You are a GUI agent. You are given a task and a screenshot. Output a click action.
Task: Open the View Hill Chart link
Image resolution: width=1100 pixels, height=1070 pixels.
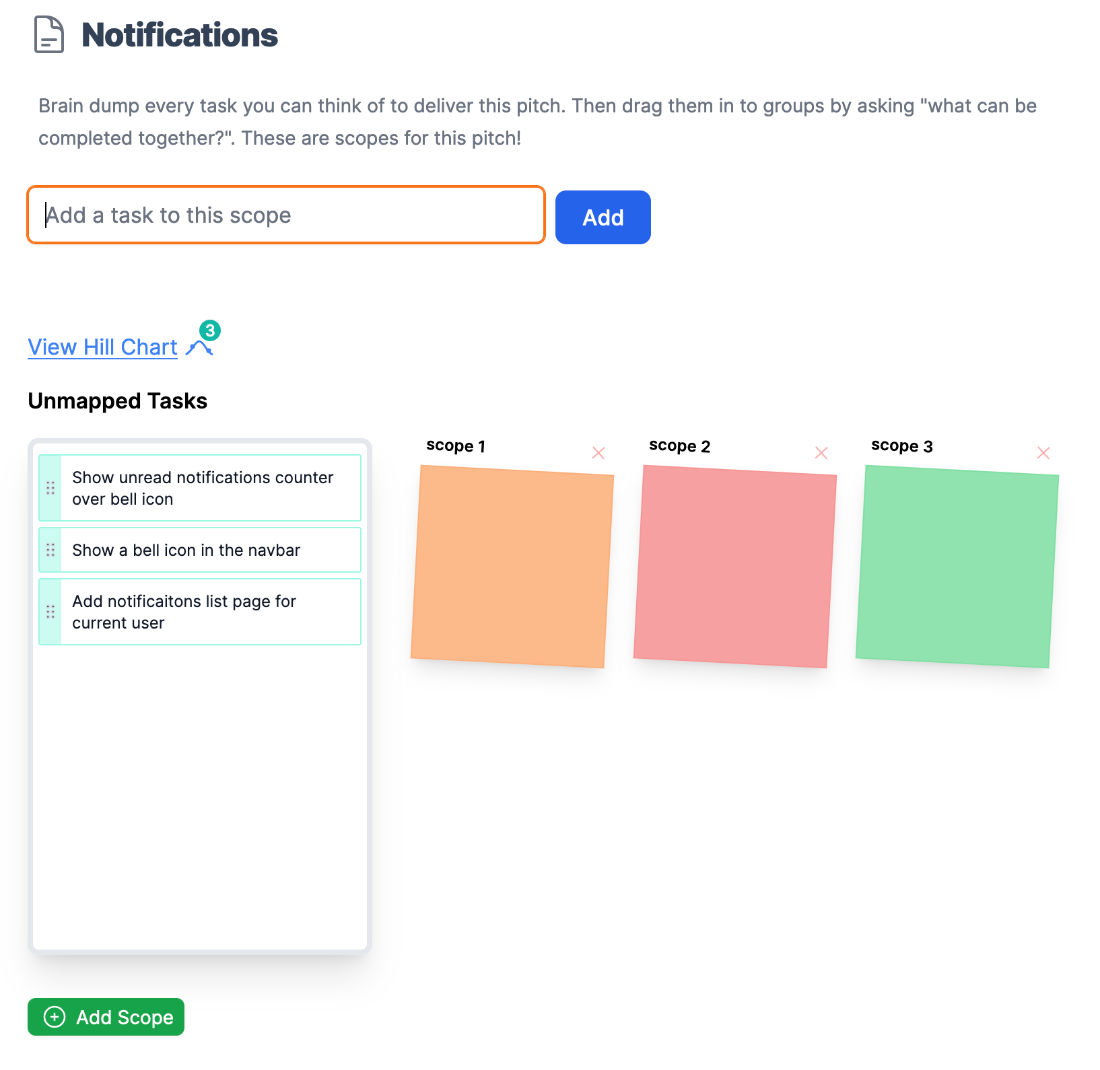(x=102, y=347)
